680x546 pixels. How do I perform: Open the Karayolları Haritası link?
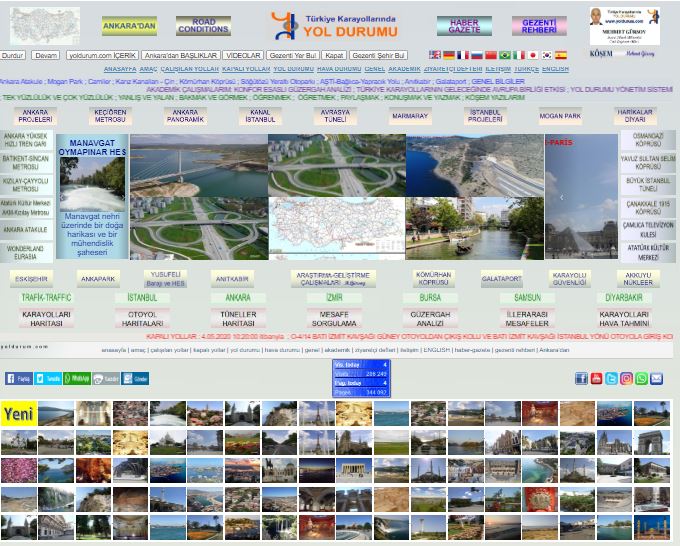46,319
